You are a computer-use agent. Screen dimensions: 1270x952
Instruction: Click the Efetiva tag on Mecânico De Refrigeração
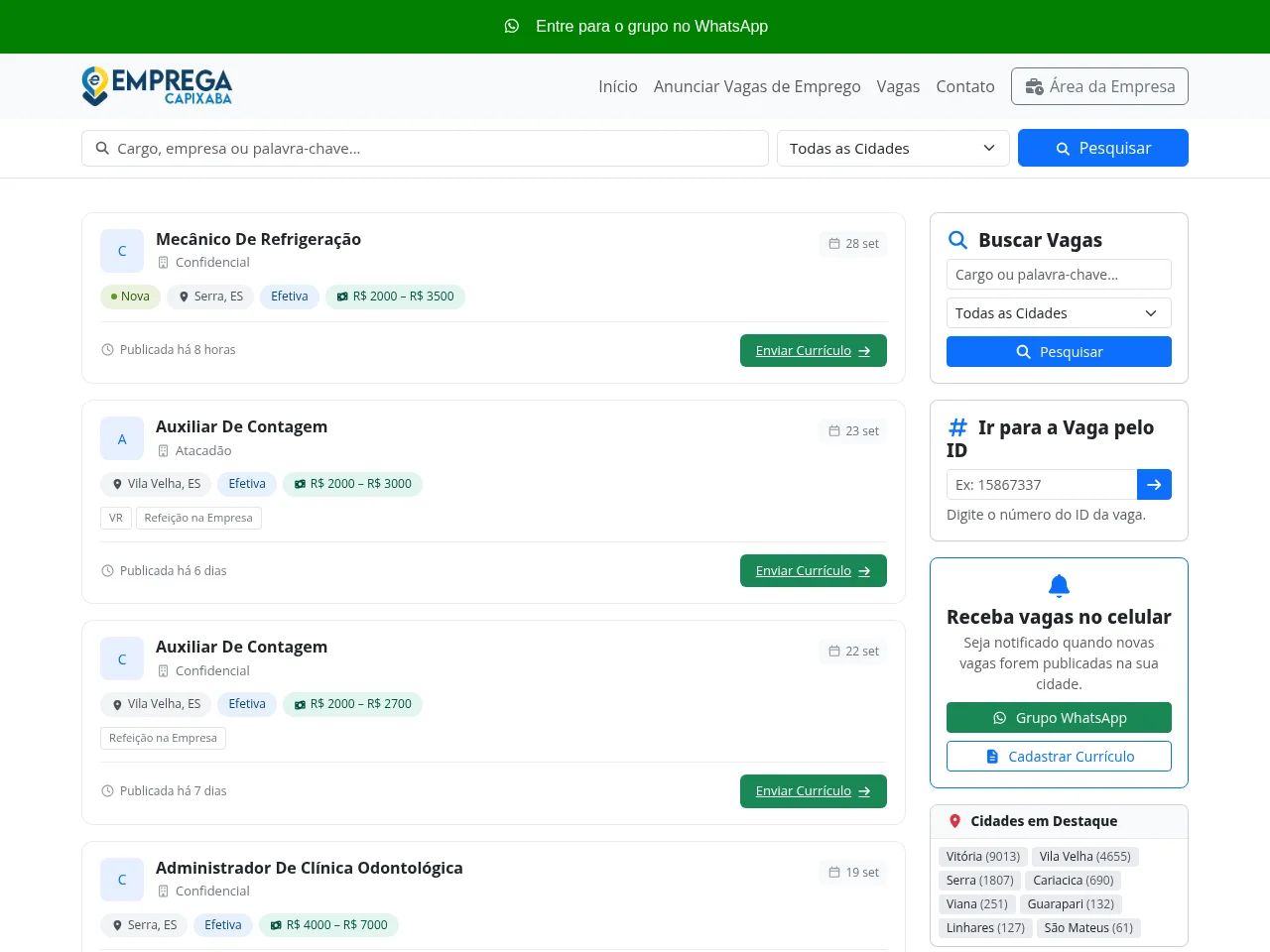[290, 297]
